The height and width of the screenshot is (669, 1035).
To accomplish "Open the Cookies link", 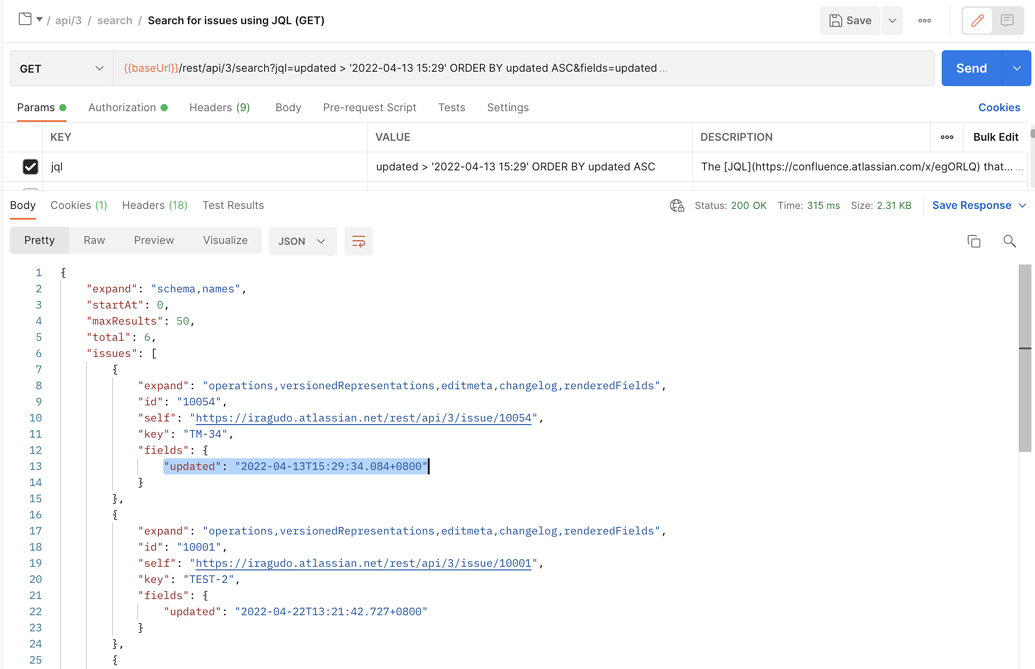I will (998, 107).
